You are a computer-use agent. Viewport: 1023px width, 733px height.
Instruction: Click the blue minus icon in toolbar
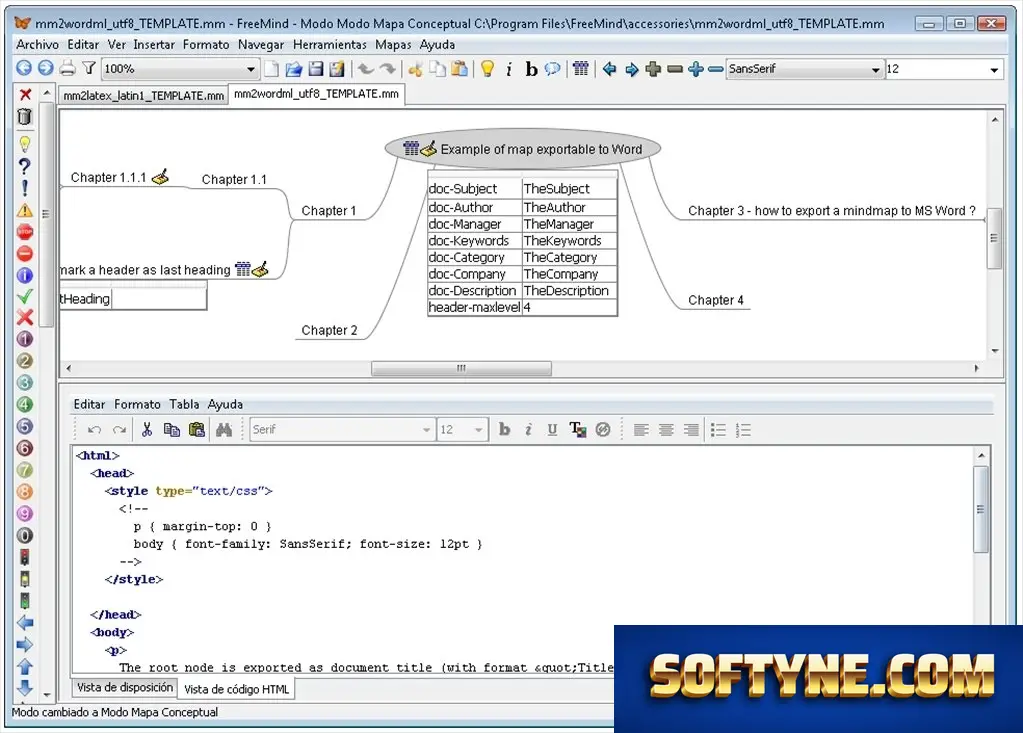(716, 68)
